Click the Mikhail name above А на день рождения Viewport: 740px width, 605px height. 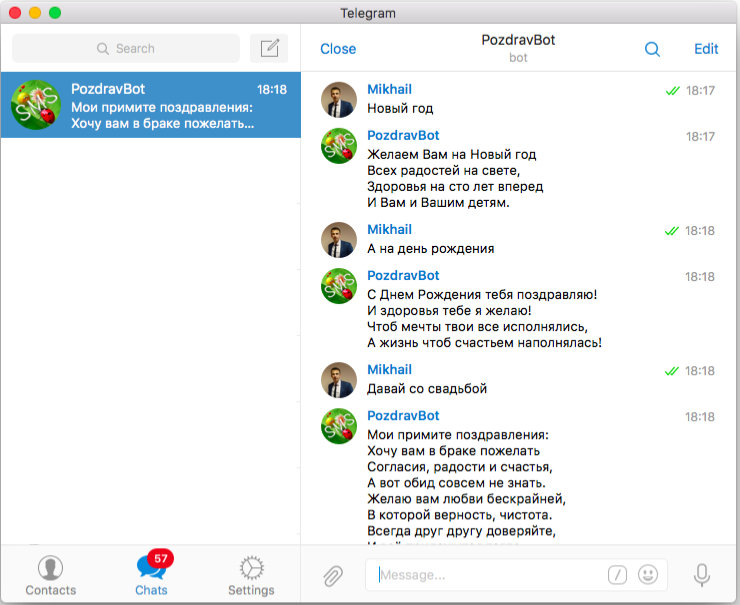point(389,229)
